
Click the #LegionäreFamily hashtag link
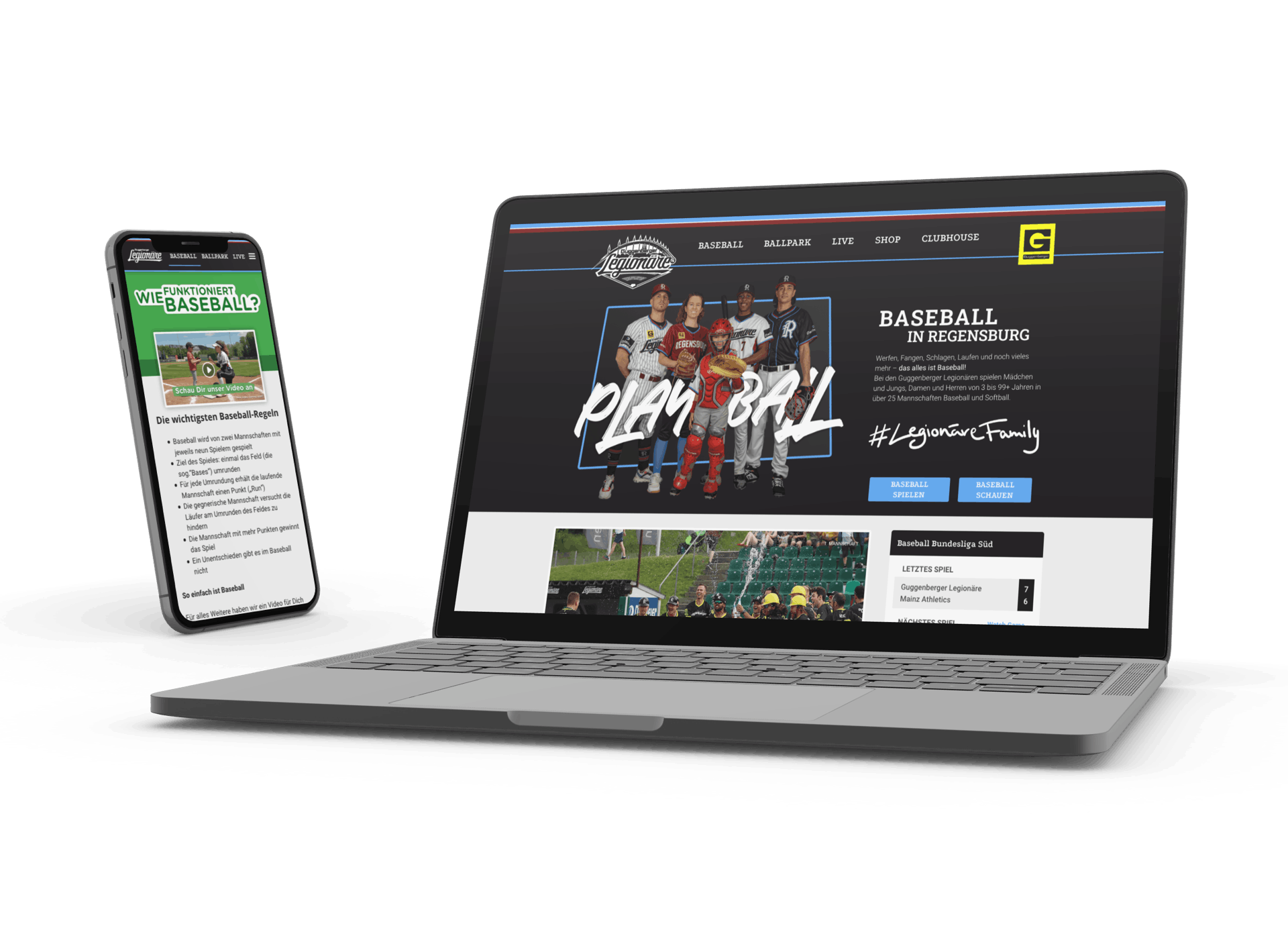[960, 434]
